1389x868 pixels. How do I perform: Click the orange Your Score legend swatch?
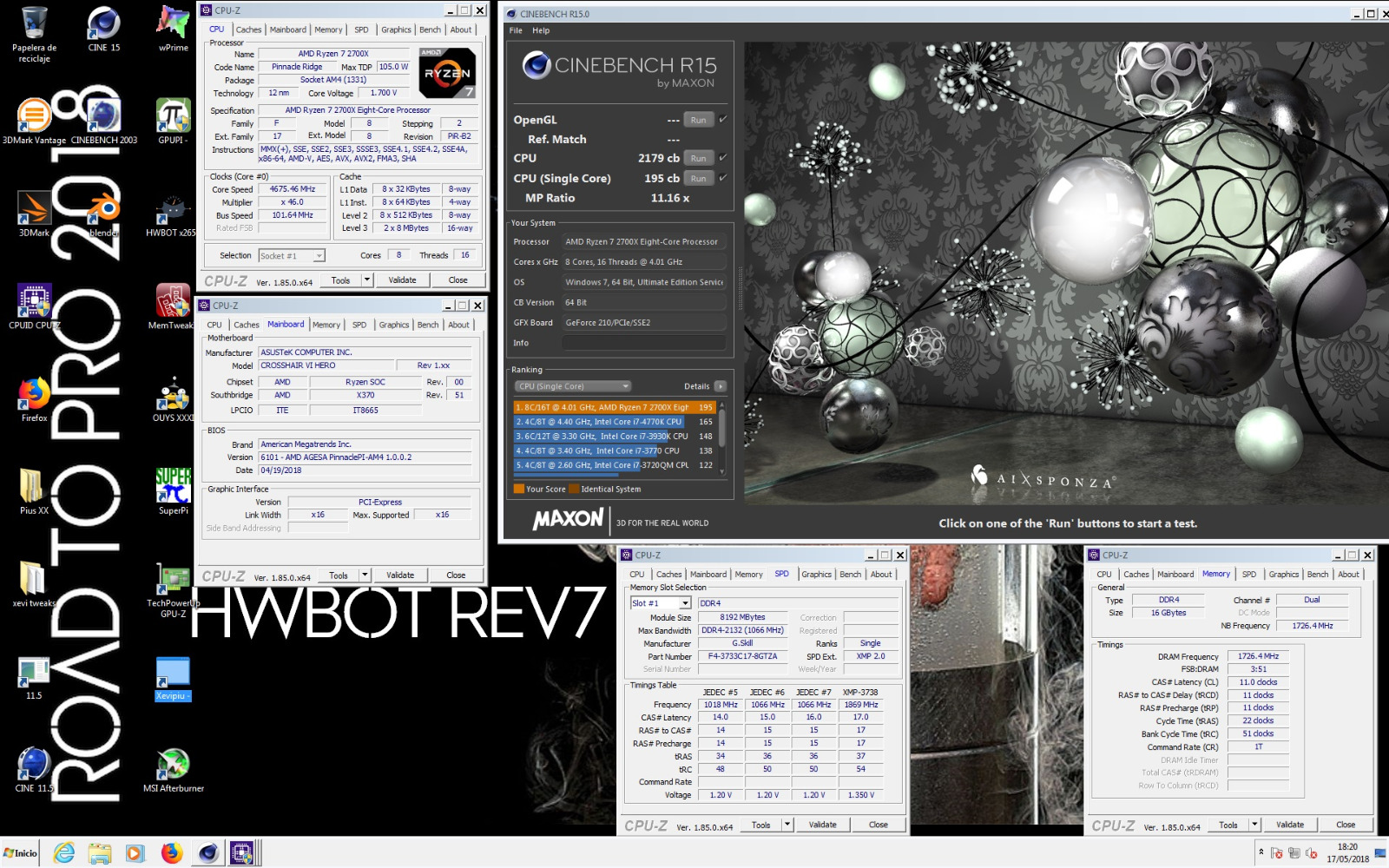[x=518, y=489]
